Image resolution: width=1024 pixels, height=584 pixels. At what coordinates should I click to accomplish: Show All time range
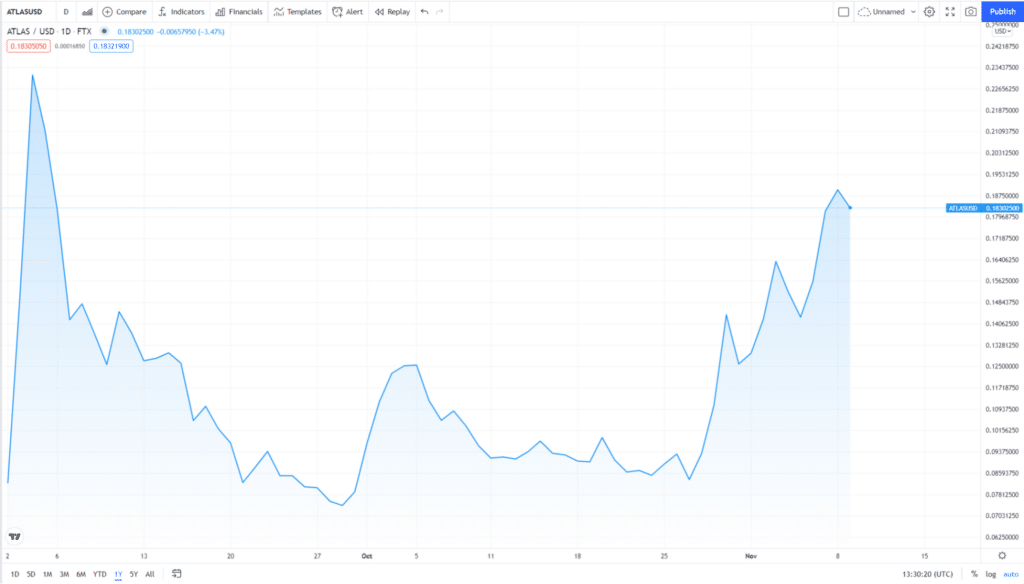click(x=150, y=574)
